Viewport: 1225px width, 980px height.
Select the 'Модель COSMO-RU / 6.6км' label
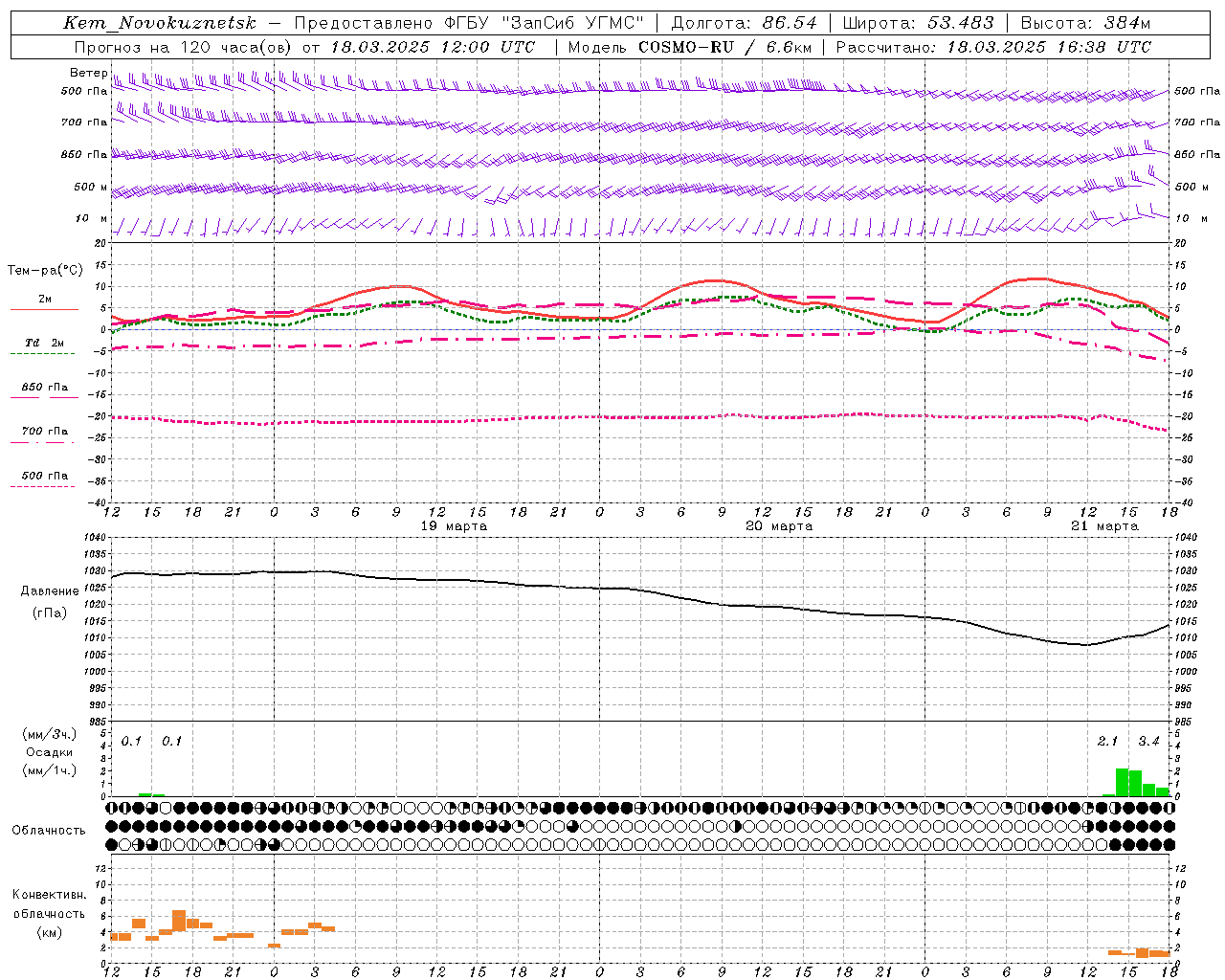pos(689,47)
